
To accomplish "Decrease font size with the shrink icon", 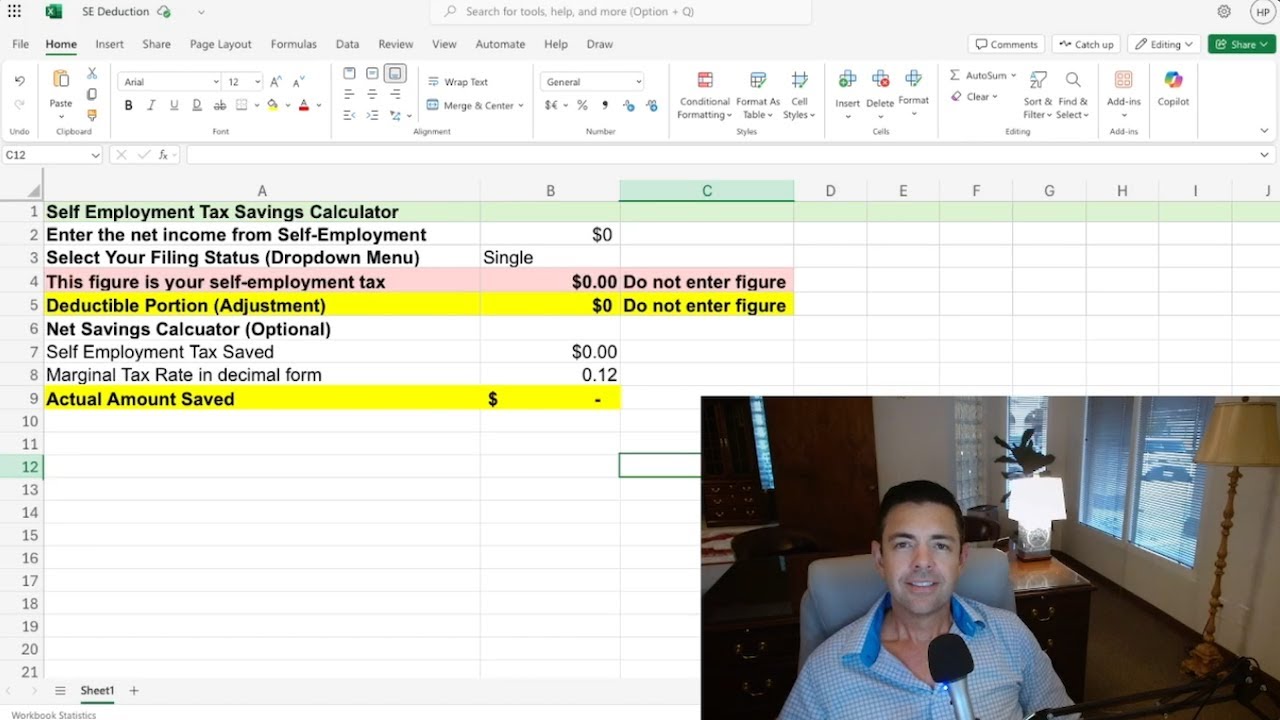I will pos(298,82).
